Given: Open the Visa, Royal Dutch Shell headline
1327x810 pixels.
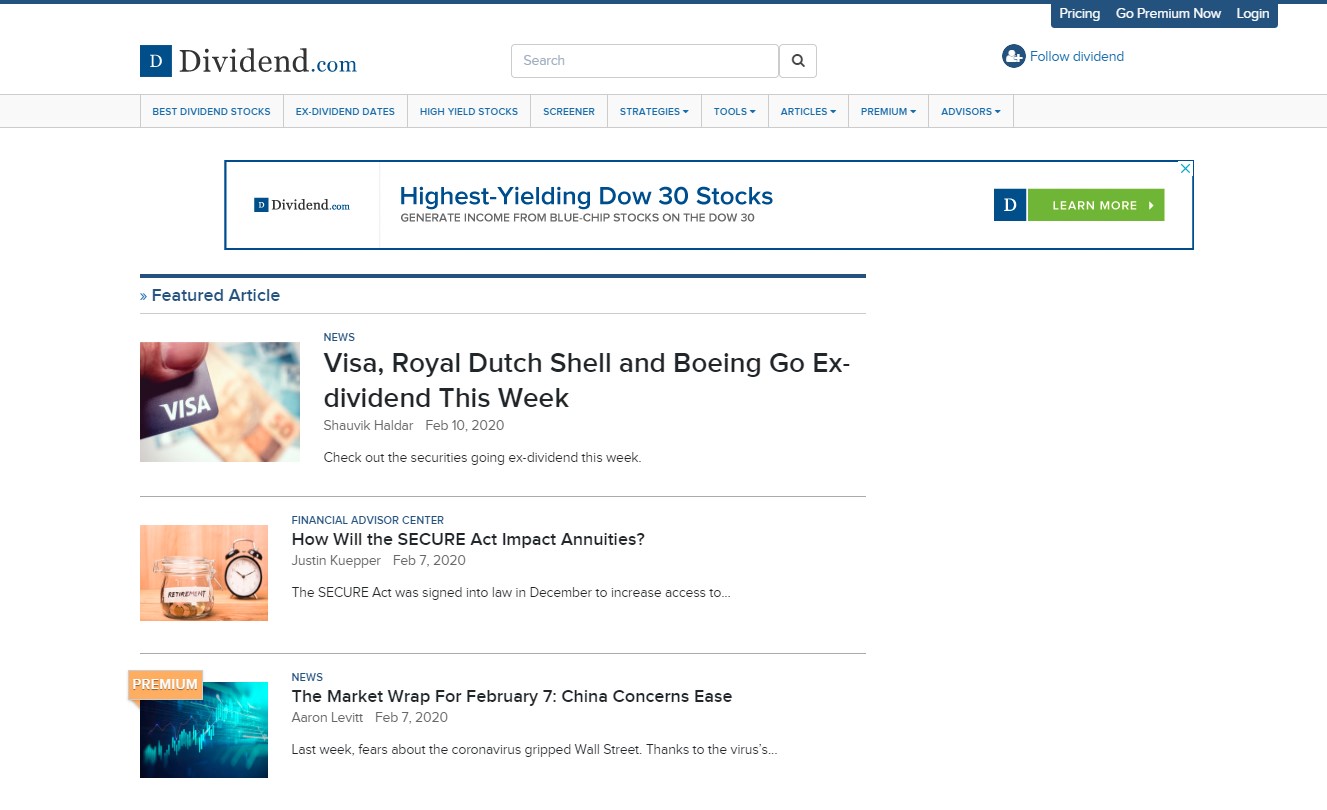Looking at the screenshot, I should [587, 380].
